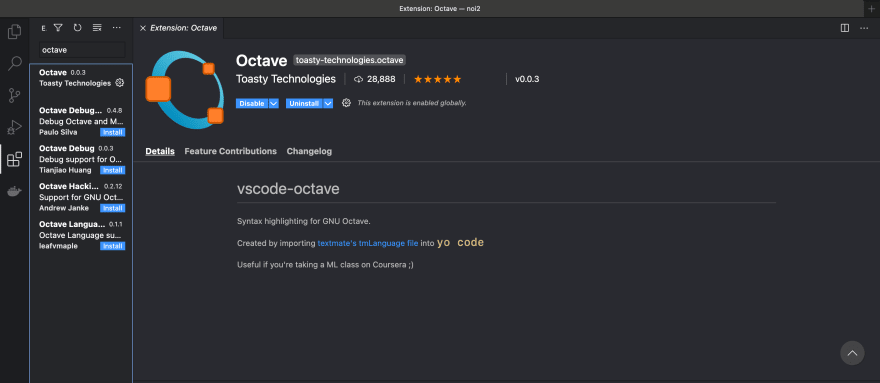The width and height of the screenshot is (880, 383).
Task: Click the scroll-to-top arrow button
Action: click(x=852, y=353)
